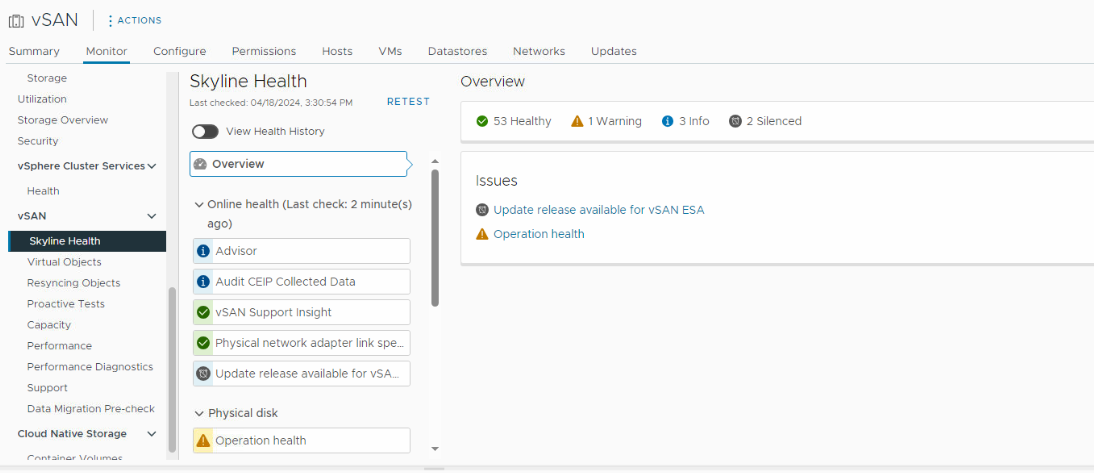Click the Advisor info icon
Viewport: 1094px width, 473px height.
(x=203, y=250)
